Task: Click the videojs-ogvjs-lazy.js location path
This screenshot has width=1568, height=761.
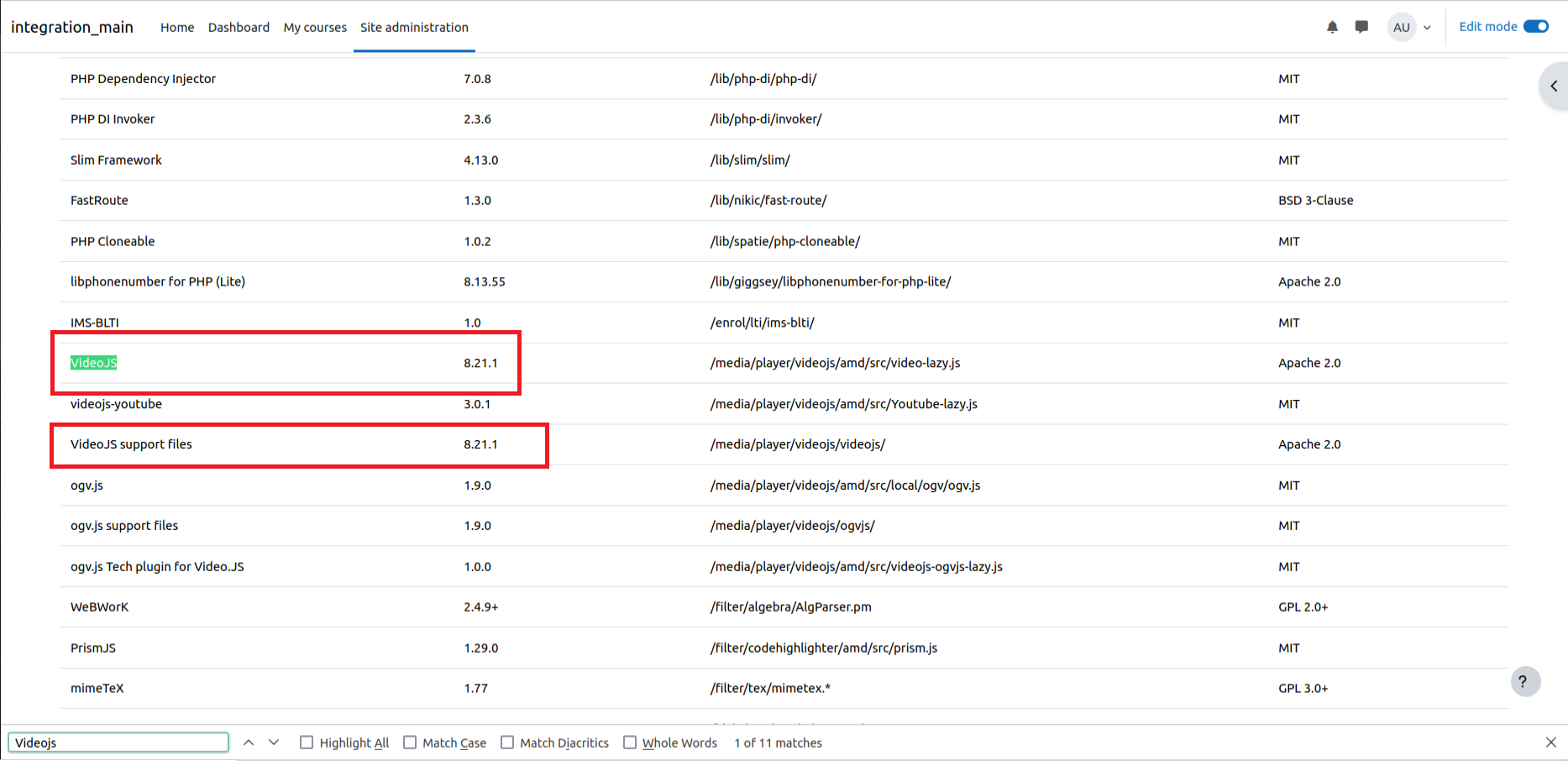Action: (857, 567)
